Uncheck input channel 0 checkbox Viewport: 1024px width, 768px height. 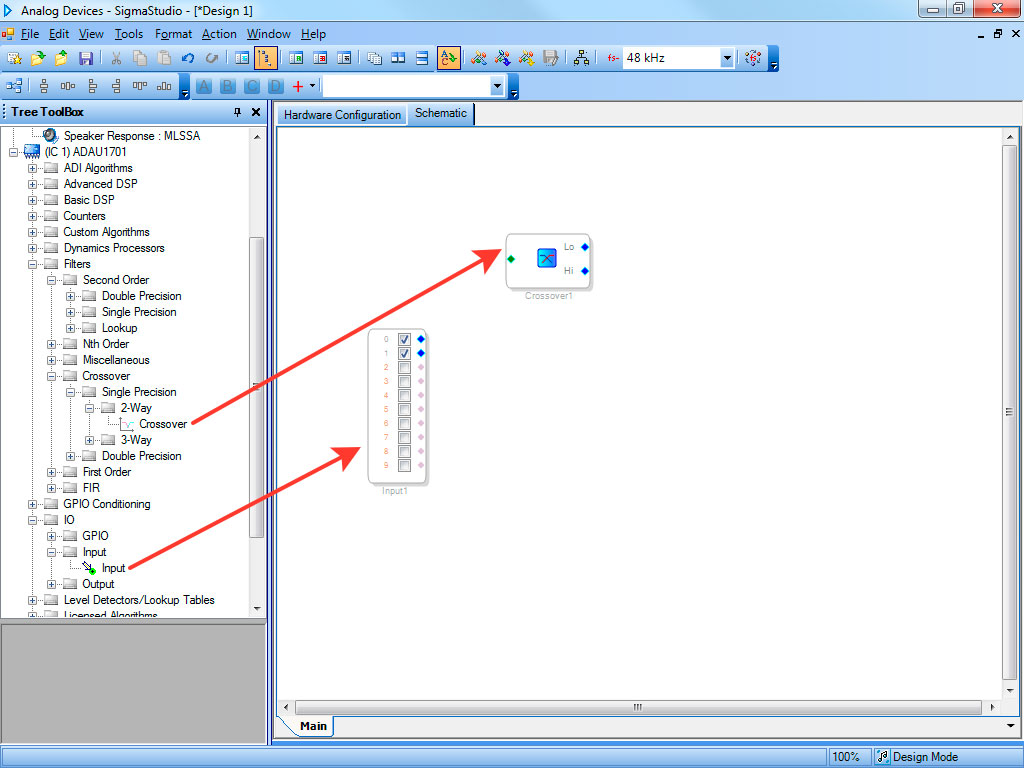coord(404,340)
